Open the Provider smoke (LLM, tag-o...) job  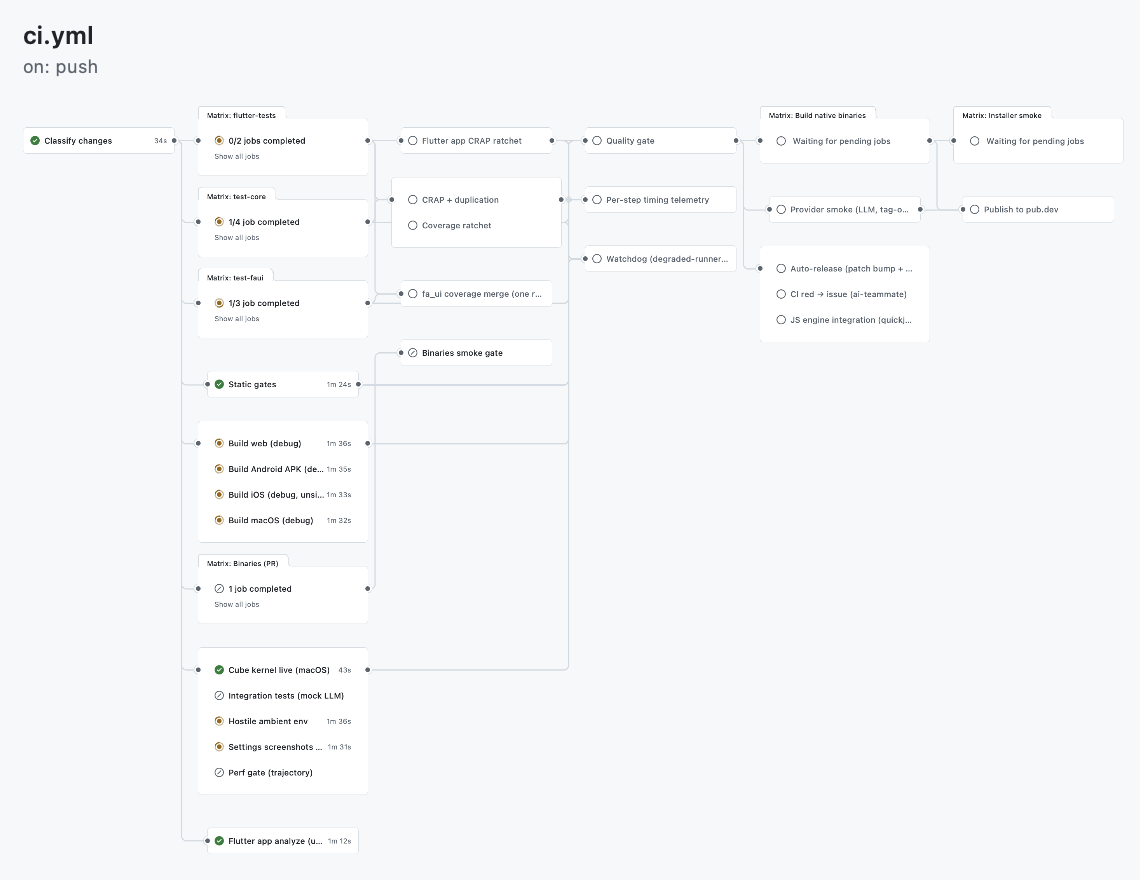pos(845,209)
